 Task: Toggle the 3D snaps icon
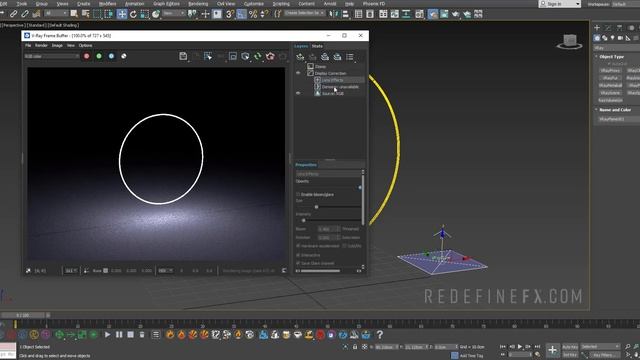230,14
